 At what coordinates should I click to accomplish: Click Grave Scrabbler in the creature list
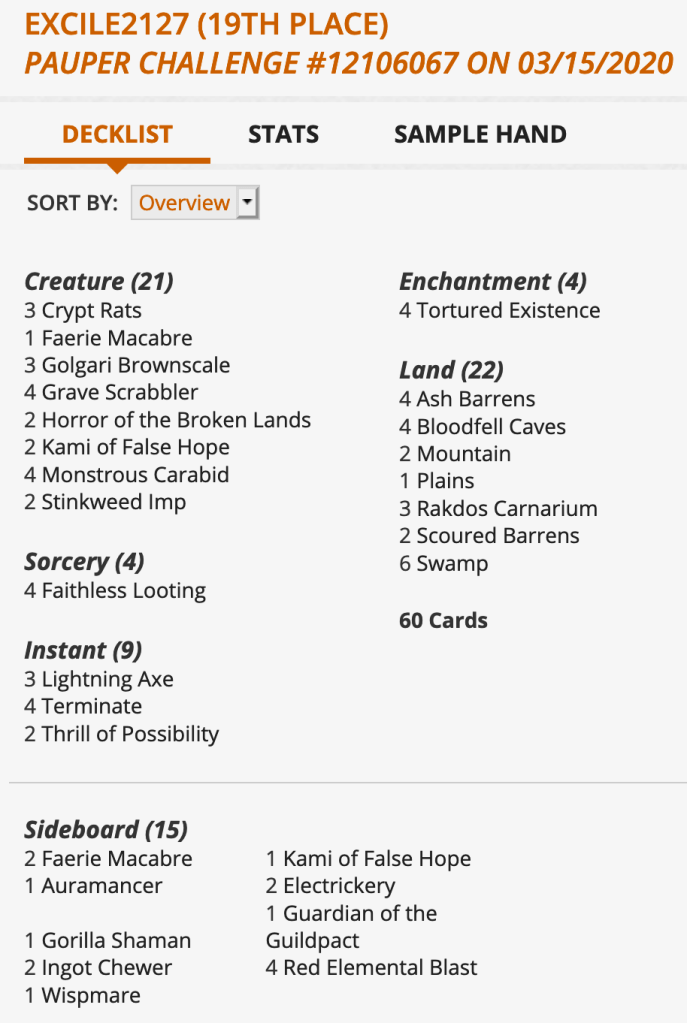point(119,393)
